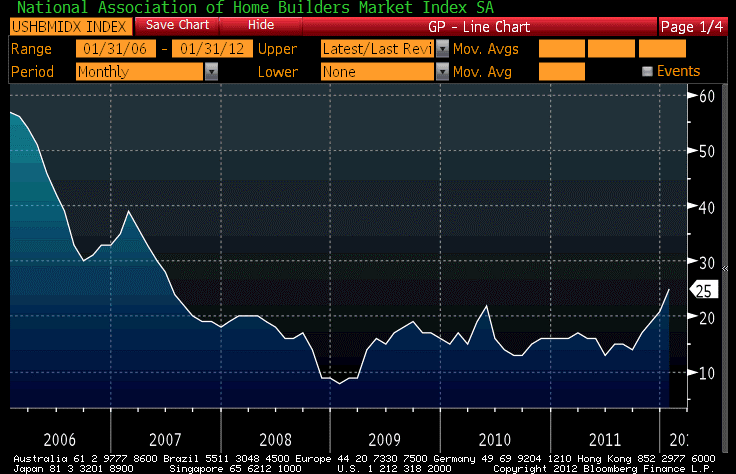The height and width of the screenshot is (474, 736).
Task: Click the 2008 year axis label
Action: tap(276, 440)
